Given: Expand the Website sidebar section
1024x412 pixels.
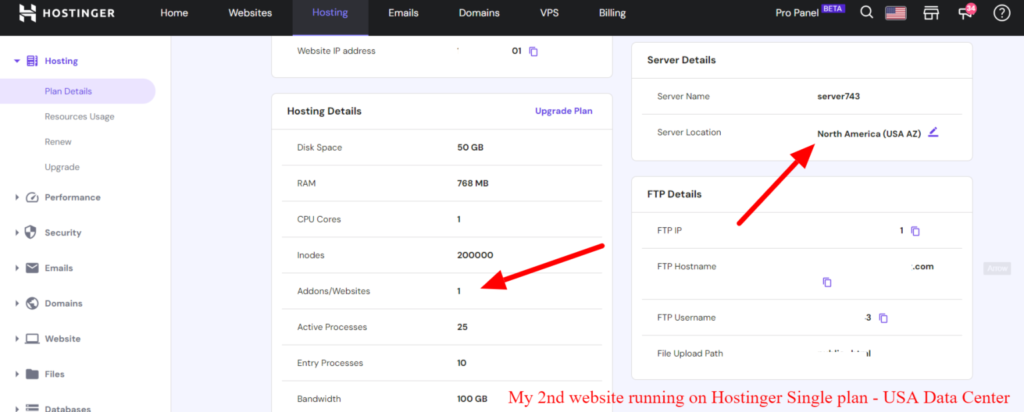Looking at the screenshot, I should [x=17, y=339].
